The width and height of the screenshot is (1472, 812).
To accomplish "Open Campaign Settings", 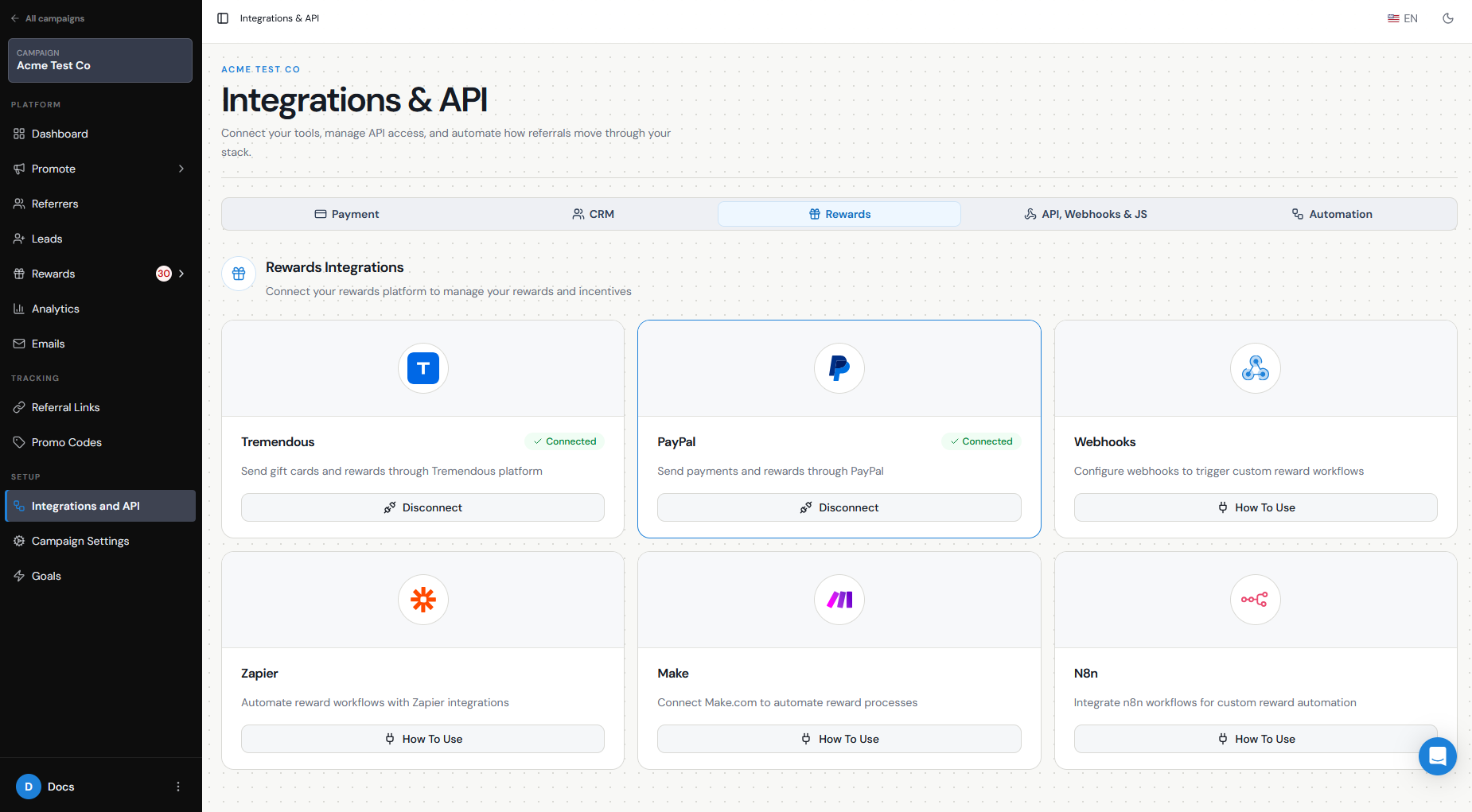I will [x=100, y=541].
